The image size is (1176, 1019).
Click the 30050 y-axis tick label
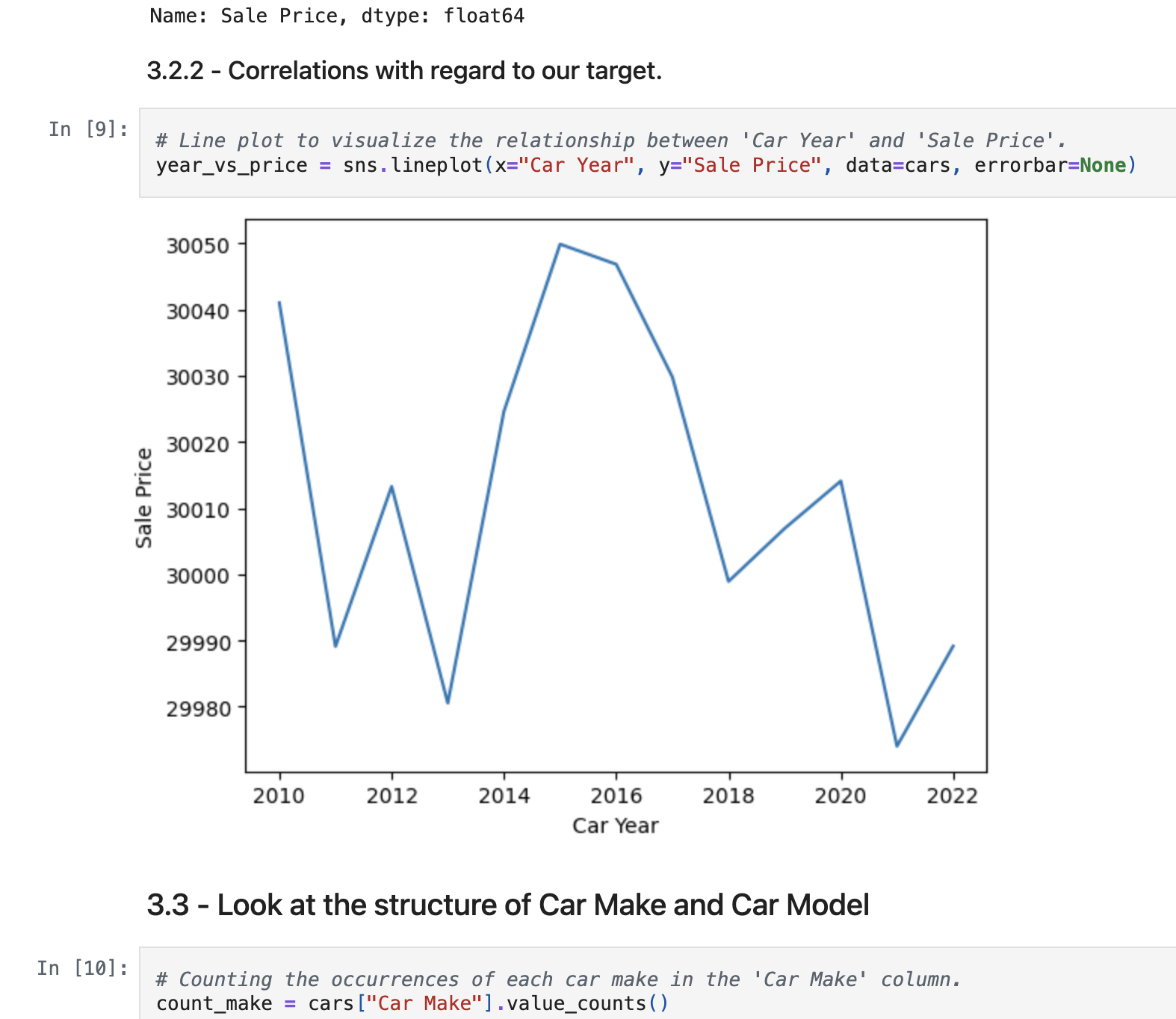click(198, 246)
